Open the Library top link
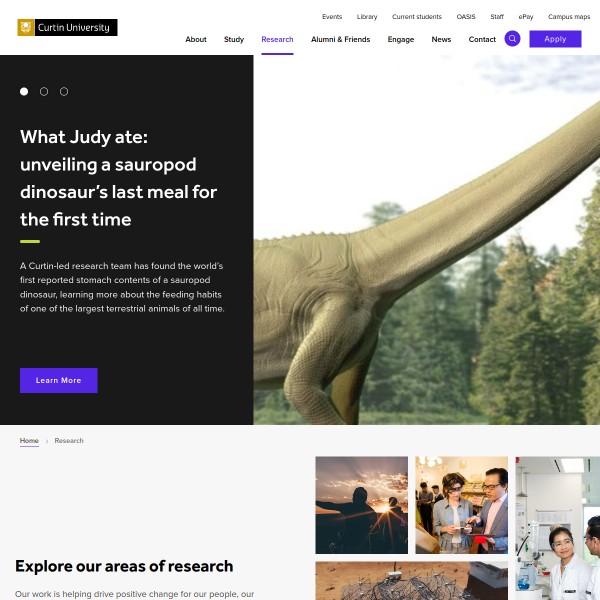This screenshot has width=600, height=600. point(367,17)
